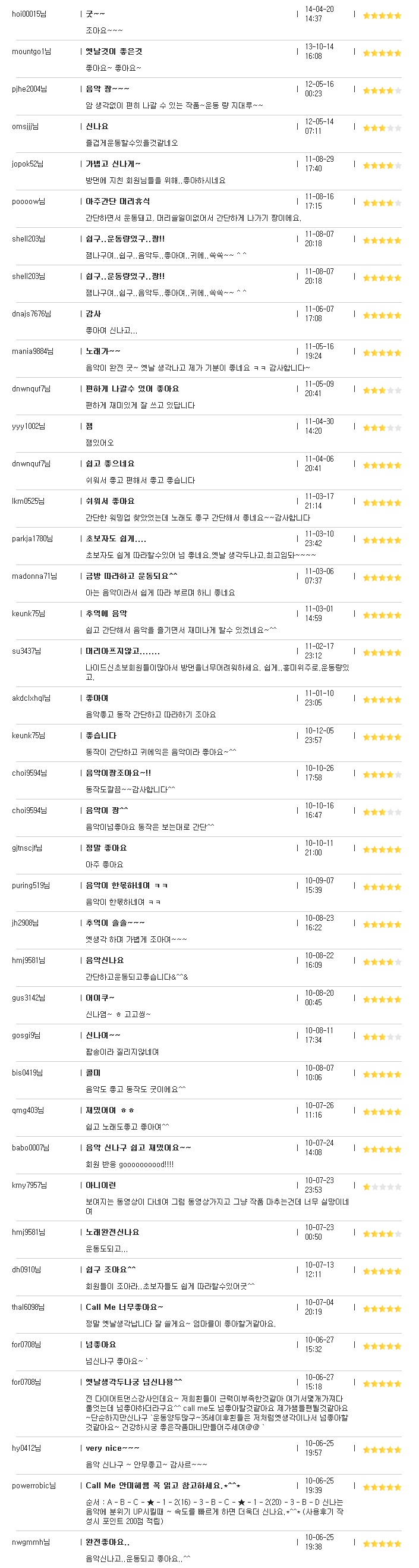Click the star rating on gosgi9's review
The height and width of the screenshot is (1568, 419).
pyautogui.click(x=382, y=1037)
